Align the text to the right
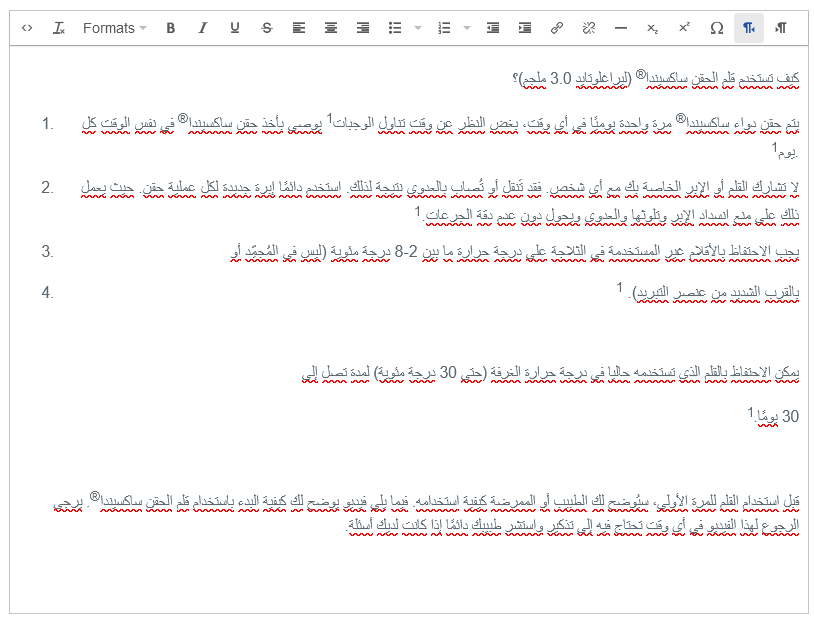Screen dimensions: 814x619 coord(363,28)
